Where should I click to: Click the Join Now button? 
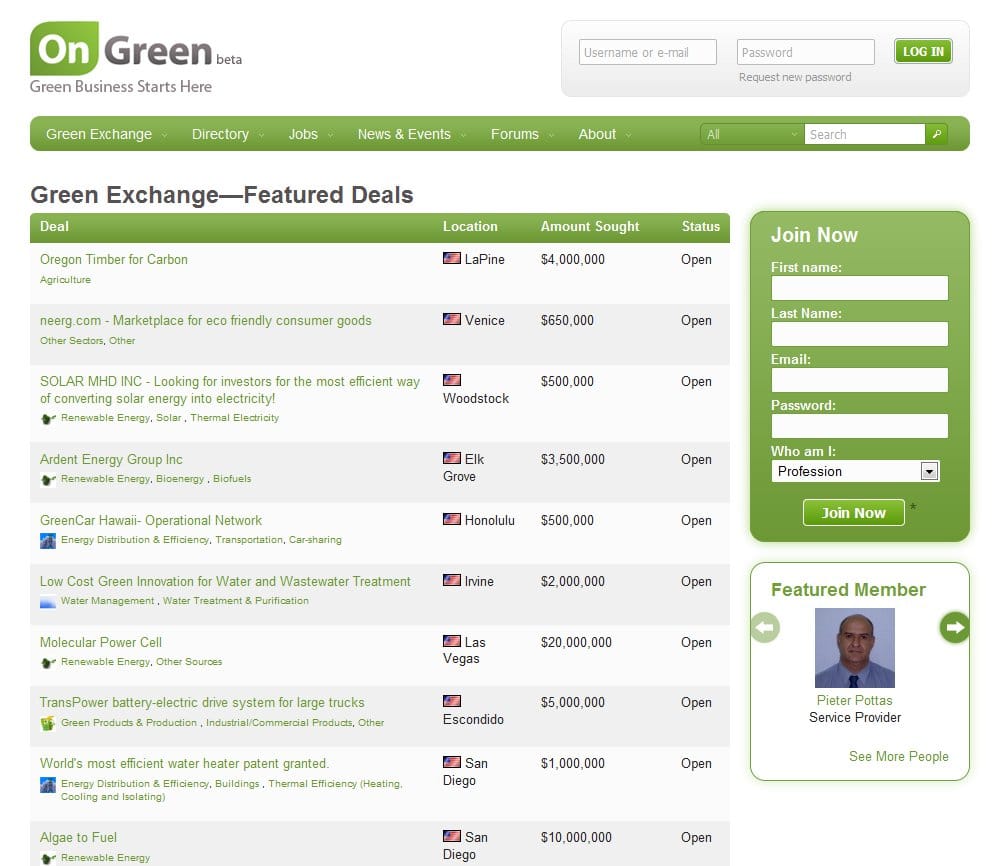[854, 513]
